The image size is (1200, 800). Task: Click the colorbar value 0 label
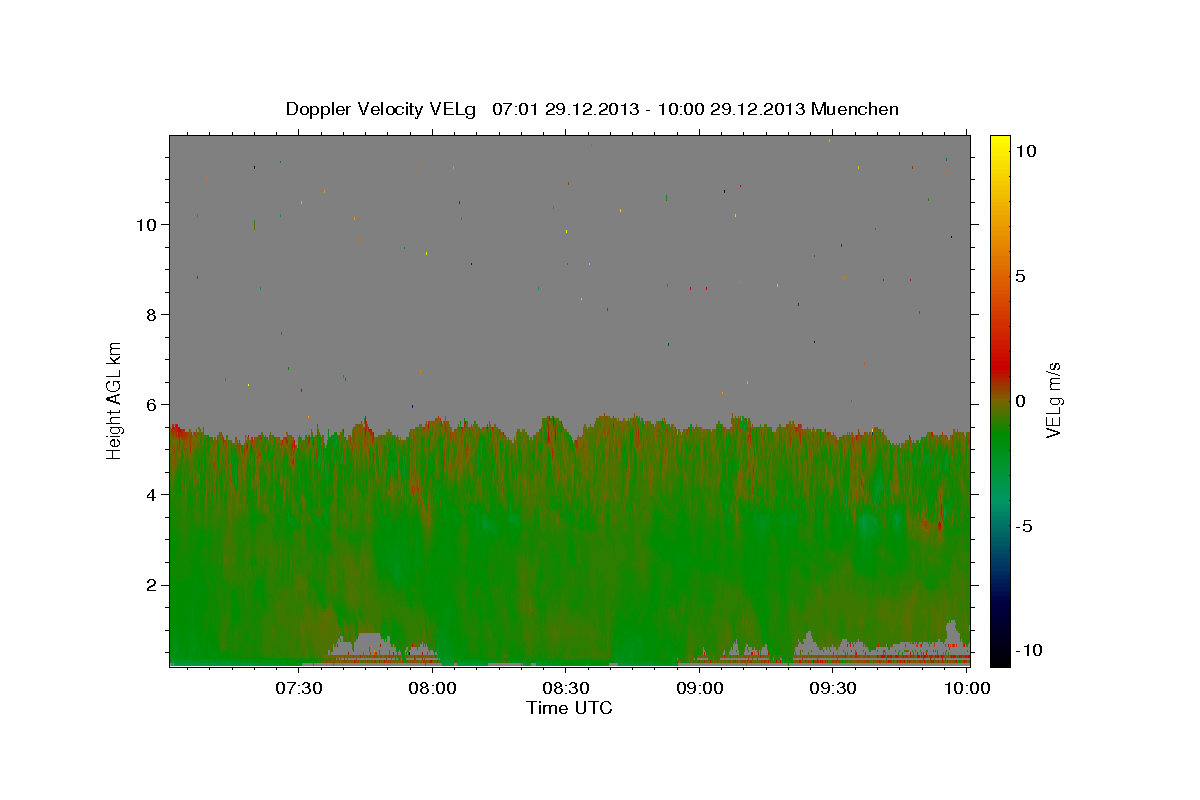tap(1021, 401)
